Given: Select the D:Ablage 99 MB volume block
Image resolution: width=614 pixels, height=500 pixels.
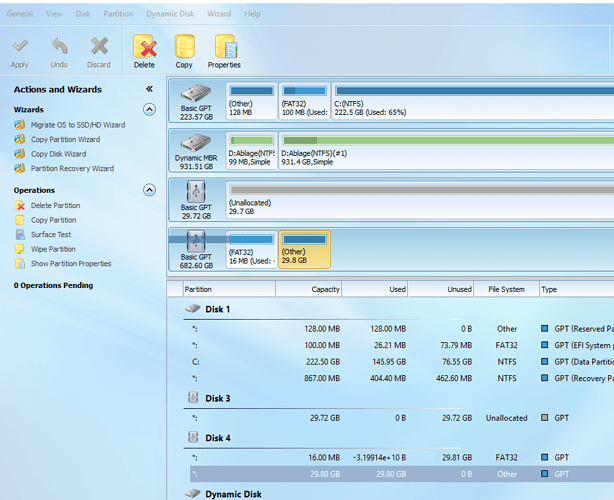Looking at the screenshot, I should click(252, 151).
